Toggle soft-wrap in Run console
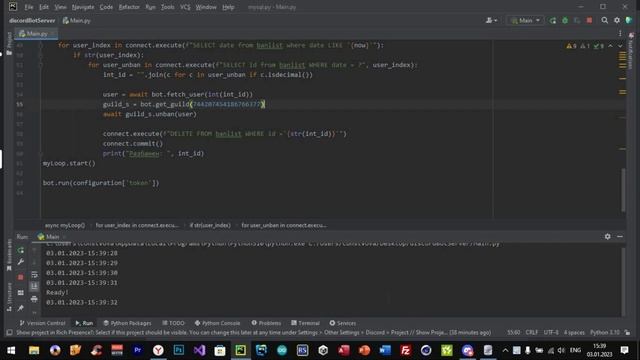 click(x=34, y=274)
